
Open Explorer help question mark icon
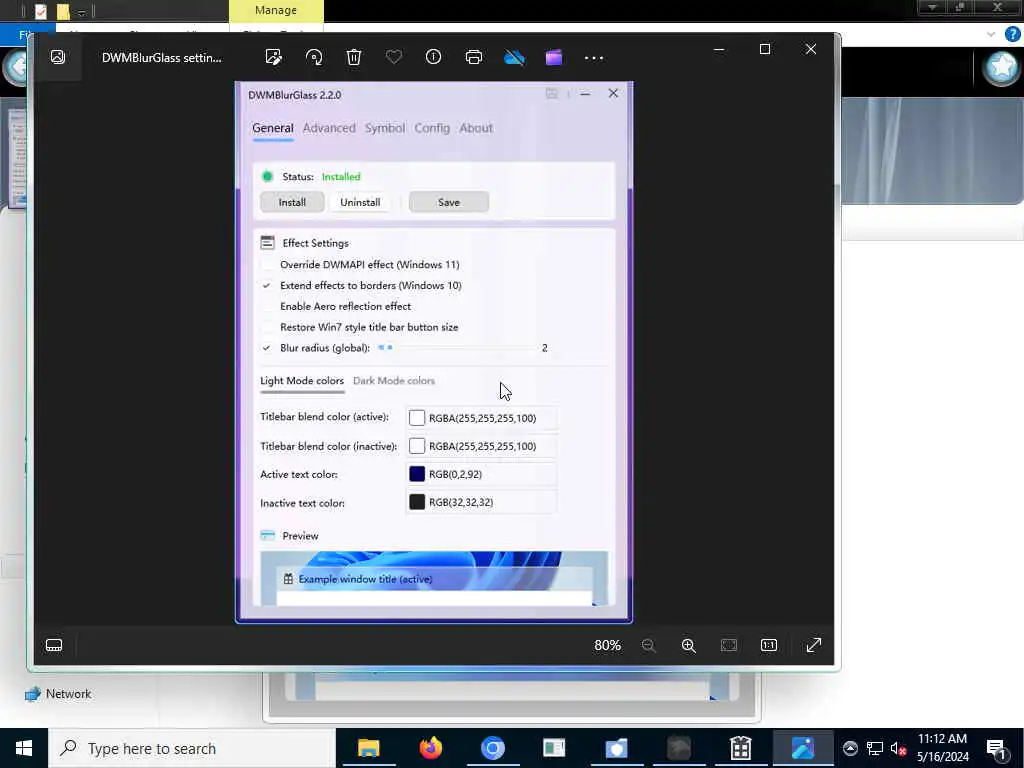coord(1012,34)
